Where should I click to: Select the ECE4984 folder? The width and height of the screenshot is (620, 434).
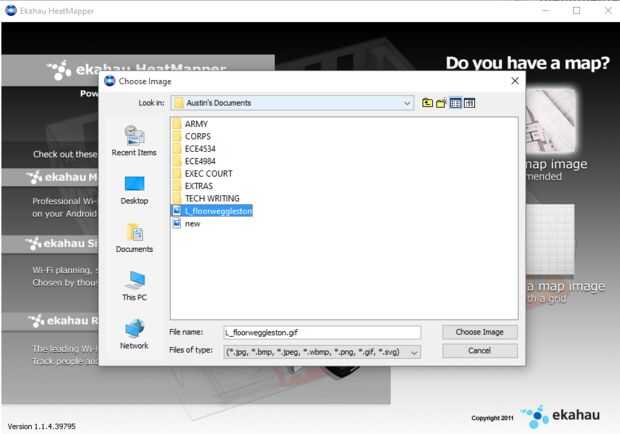[x=194, y=161]
